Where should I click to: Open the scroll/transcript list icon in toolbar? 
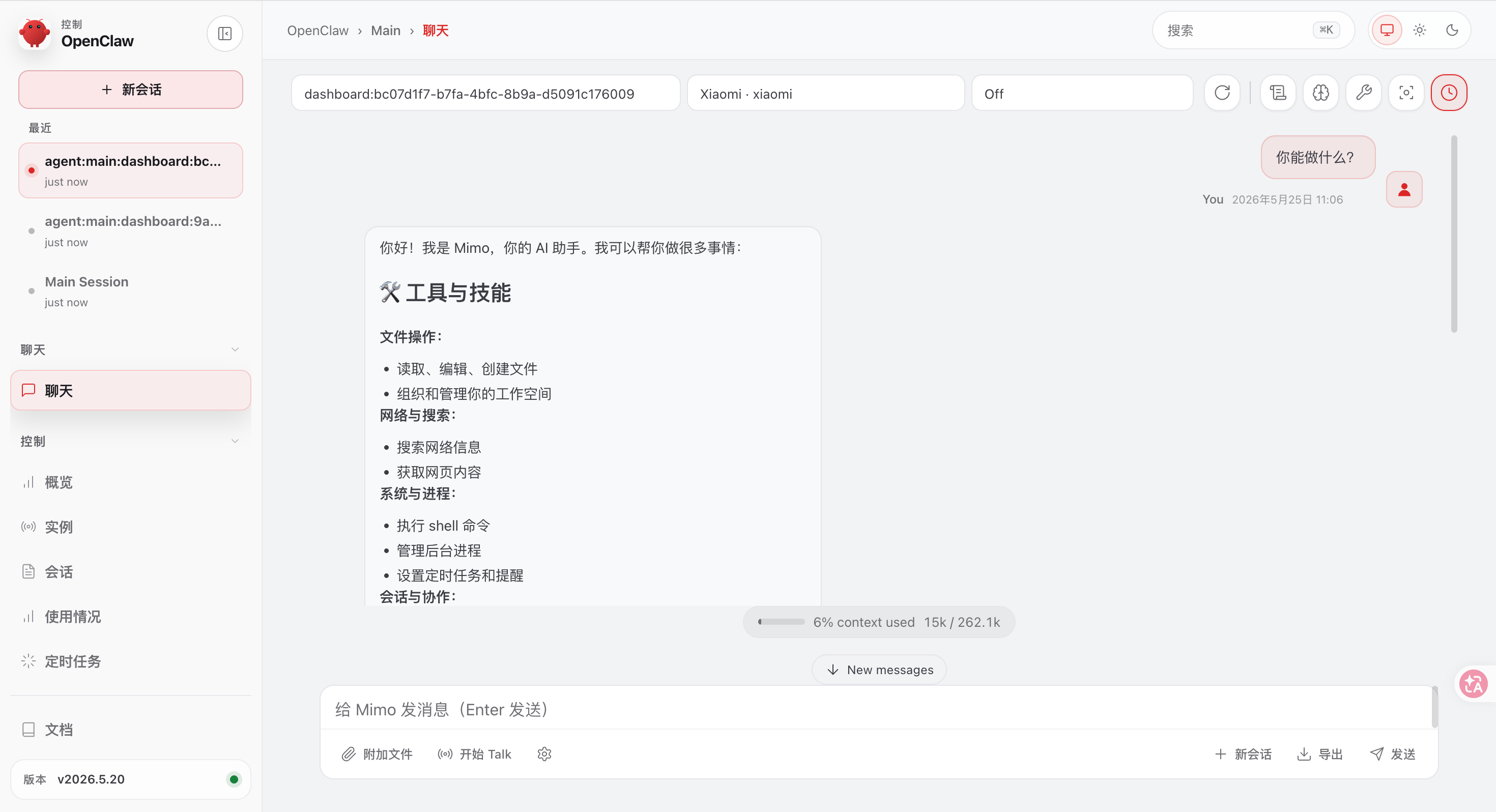tap(1278, 93)
